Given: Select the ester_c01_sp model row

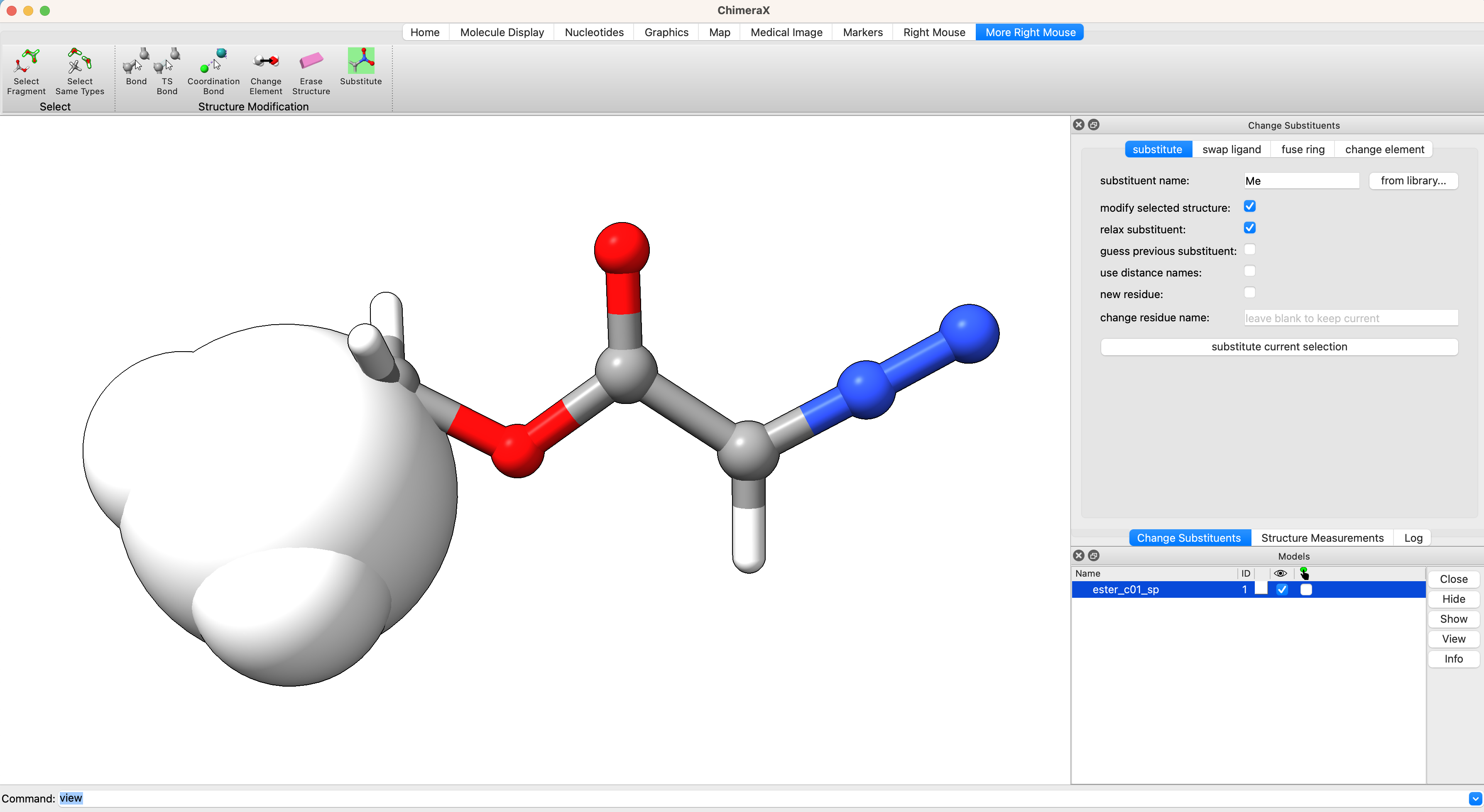Looking at the screenshot, I should (1249, 590).
